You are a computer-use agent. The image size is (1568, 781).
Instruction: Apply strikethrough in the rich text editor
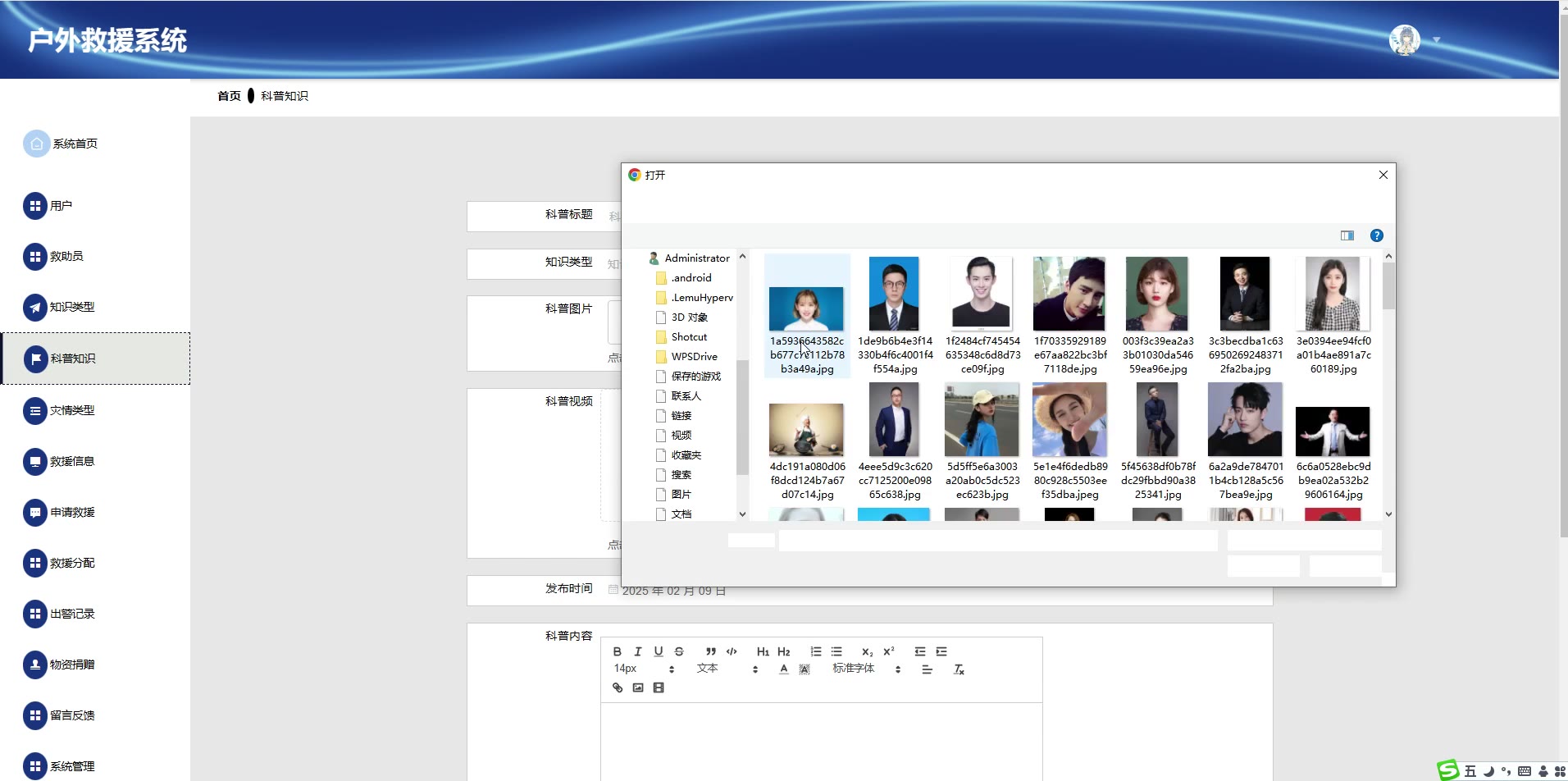coord(679,651)
